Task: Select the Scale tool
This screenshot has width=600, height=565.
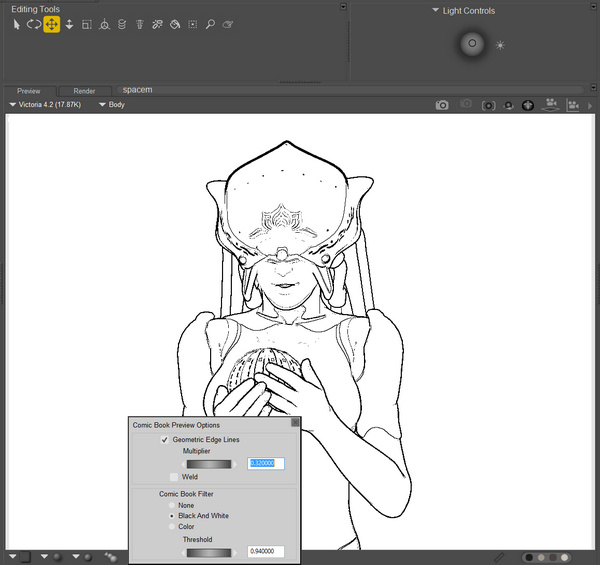Action: point(87,24)
